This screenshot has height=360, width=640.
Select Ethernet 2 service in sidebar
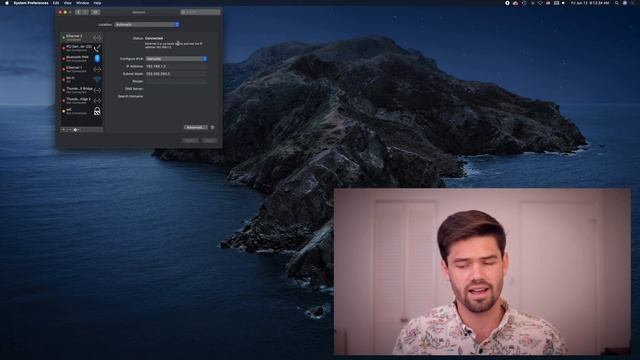pyautogui.click(x=82, y=38)
